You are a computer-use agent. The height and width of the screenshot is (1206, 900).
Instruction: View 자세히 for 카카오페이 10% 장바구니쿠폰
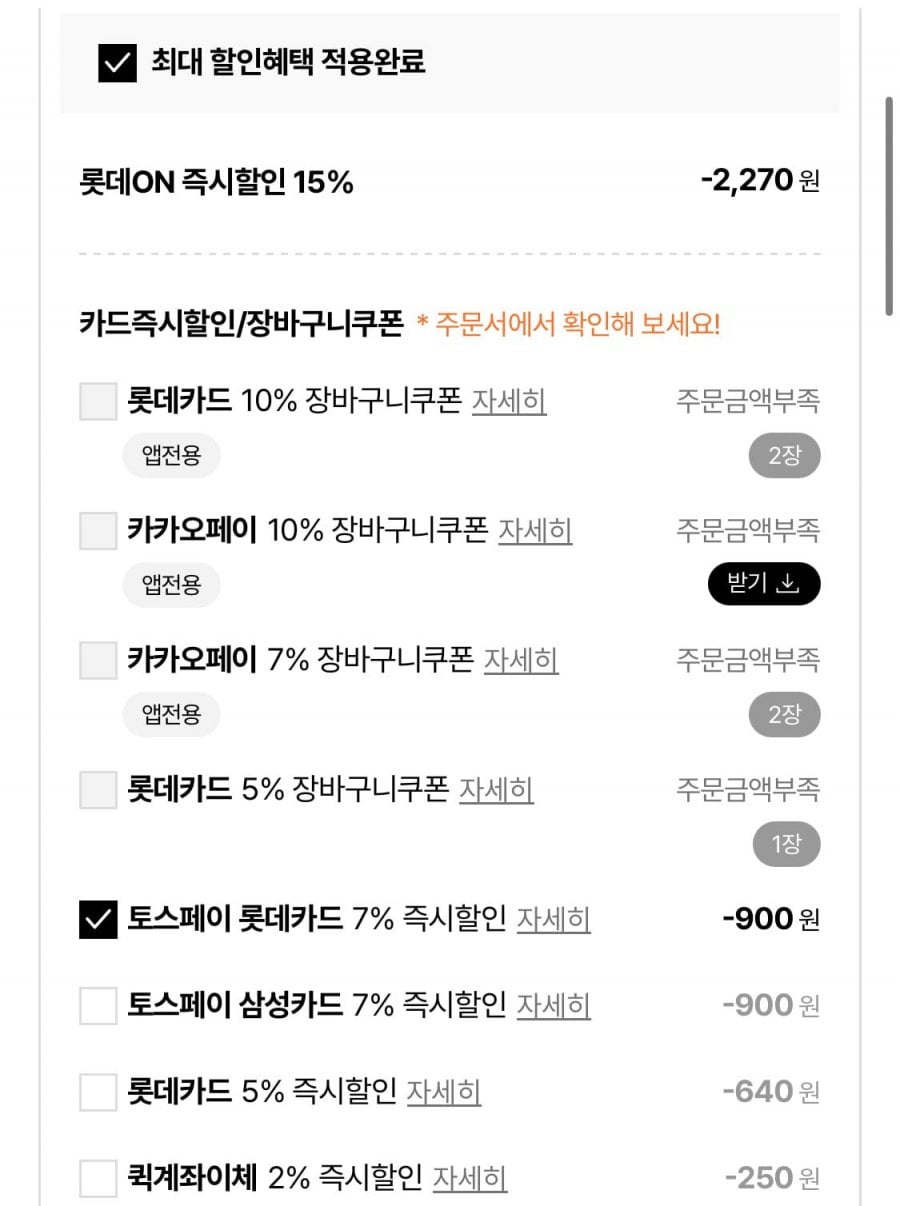(x=535, y=530)
